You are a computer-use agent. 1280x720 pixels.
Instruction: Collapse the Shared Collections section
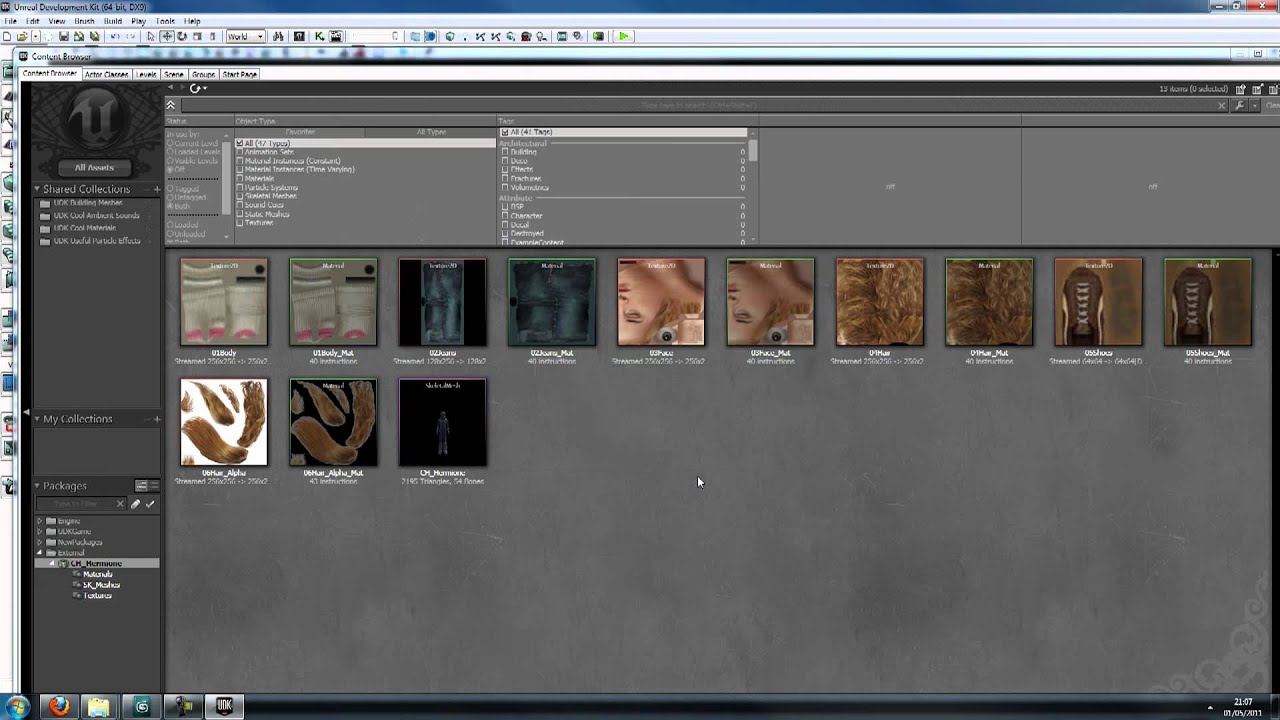coord(37,189)
